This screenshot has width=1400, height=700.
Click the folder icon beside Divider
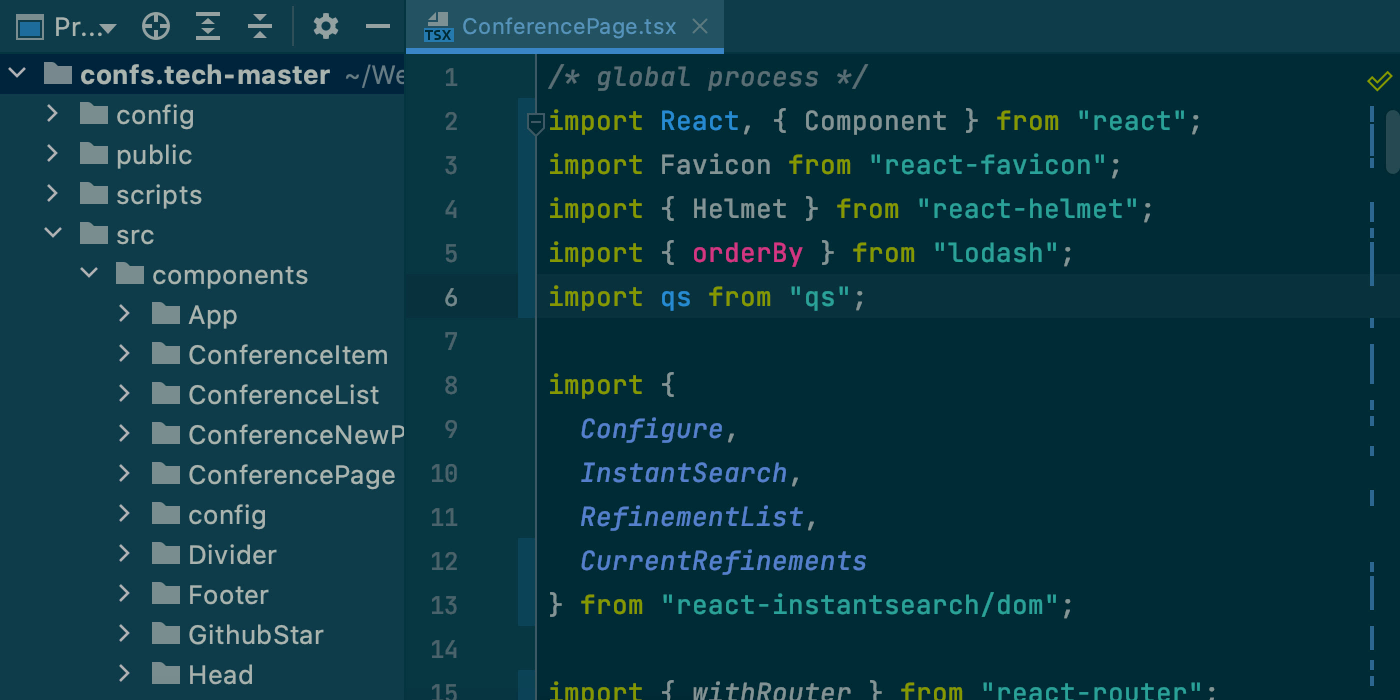tap(165, 554)
